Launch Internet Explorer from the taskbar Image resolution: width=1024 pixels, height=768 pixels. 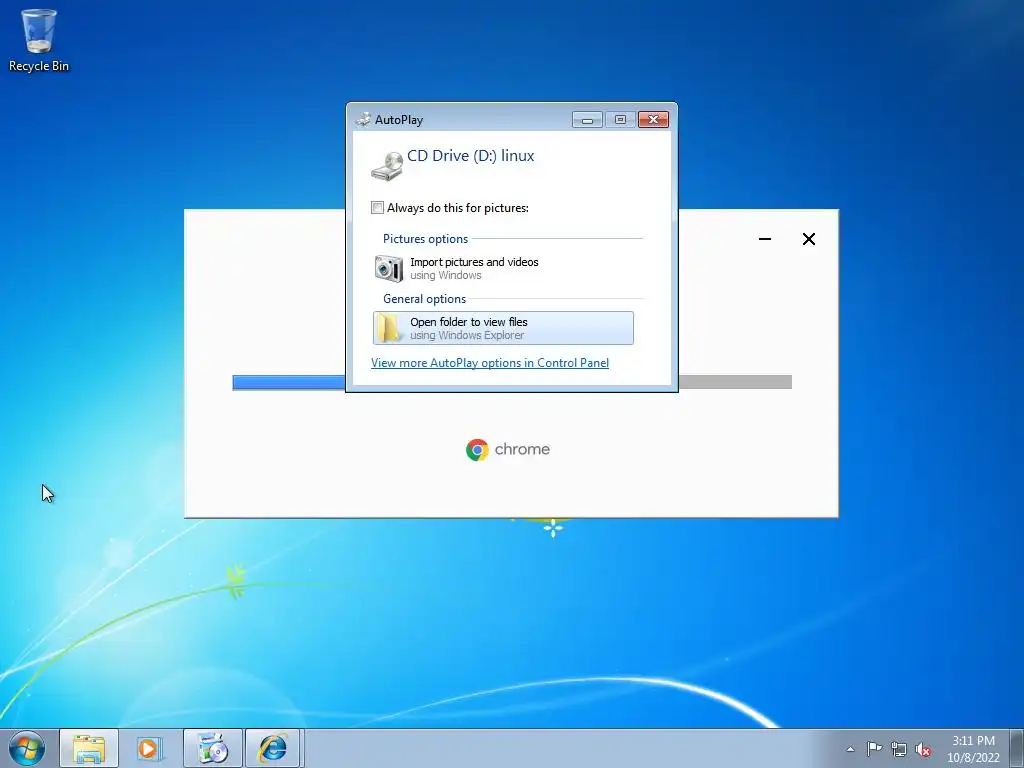coord(273,748)
